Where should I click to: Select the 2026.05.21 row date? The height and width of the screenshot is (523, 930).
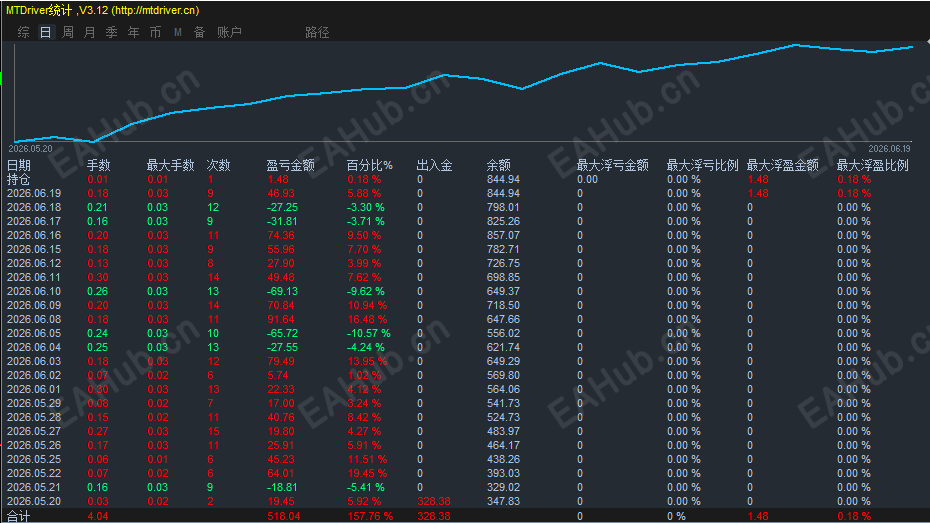(34, 487)
